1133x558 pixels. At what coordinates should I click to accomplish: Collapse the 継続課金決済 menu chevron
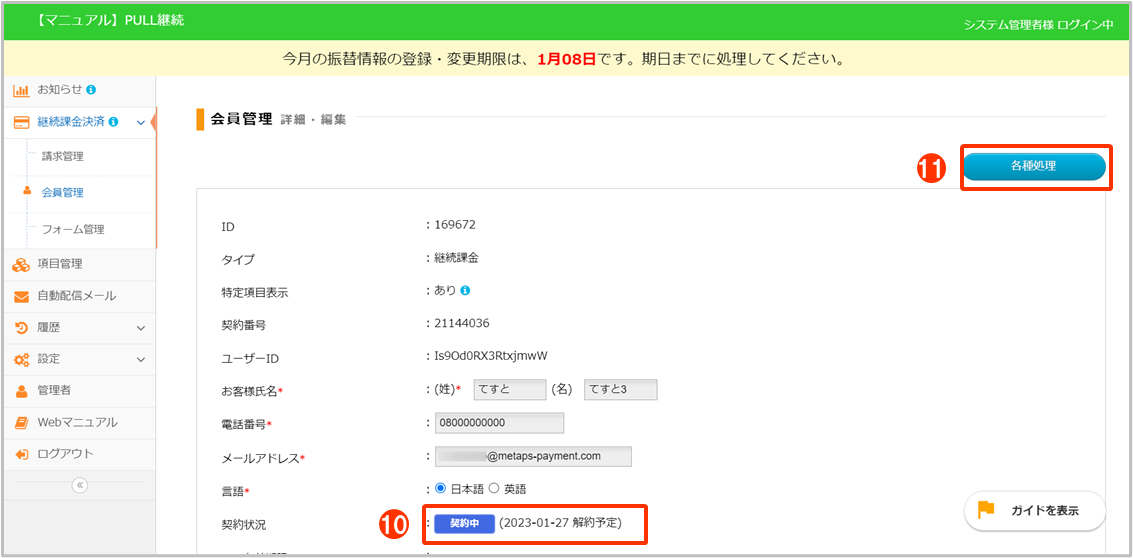tap(141, 123)
